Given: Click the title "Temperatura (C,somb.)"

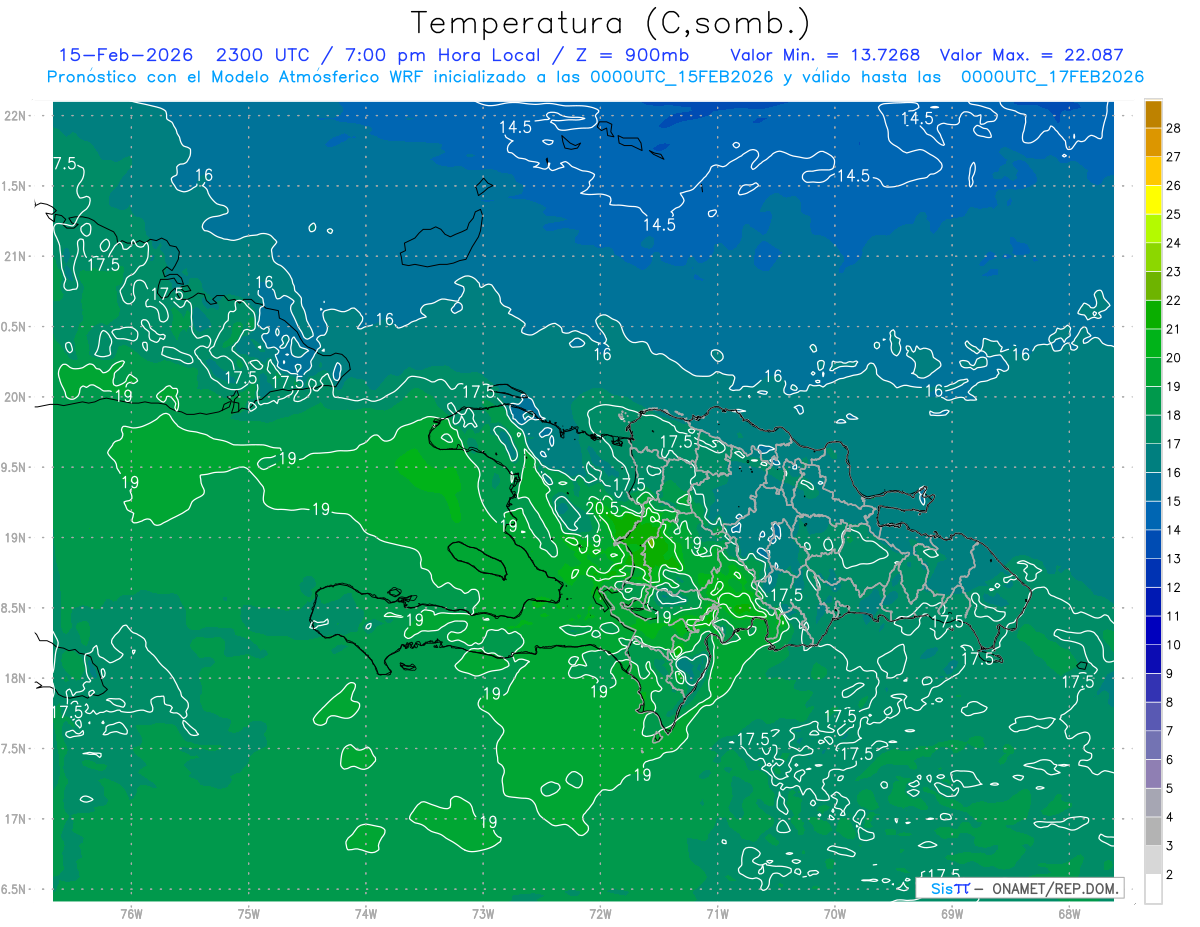Looking at the screenshot, I should (x=611, y=22).
